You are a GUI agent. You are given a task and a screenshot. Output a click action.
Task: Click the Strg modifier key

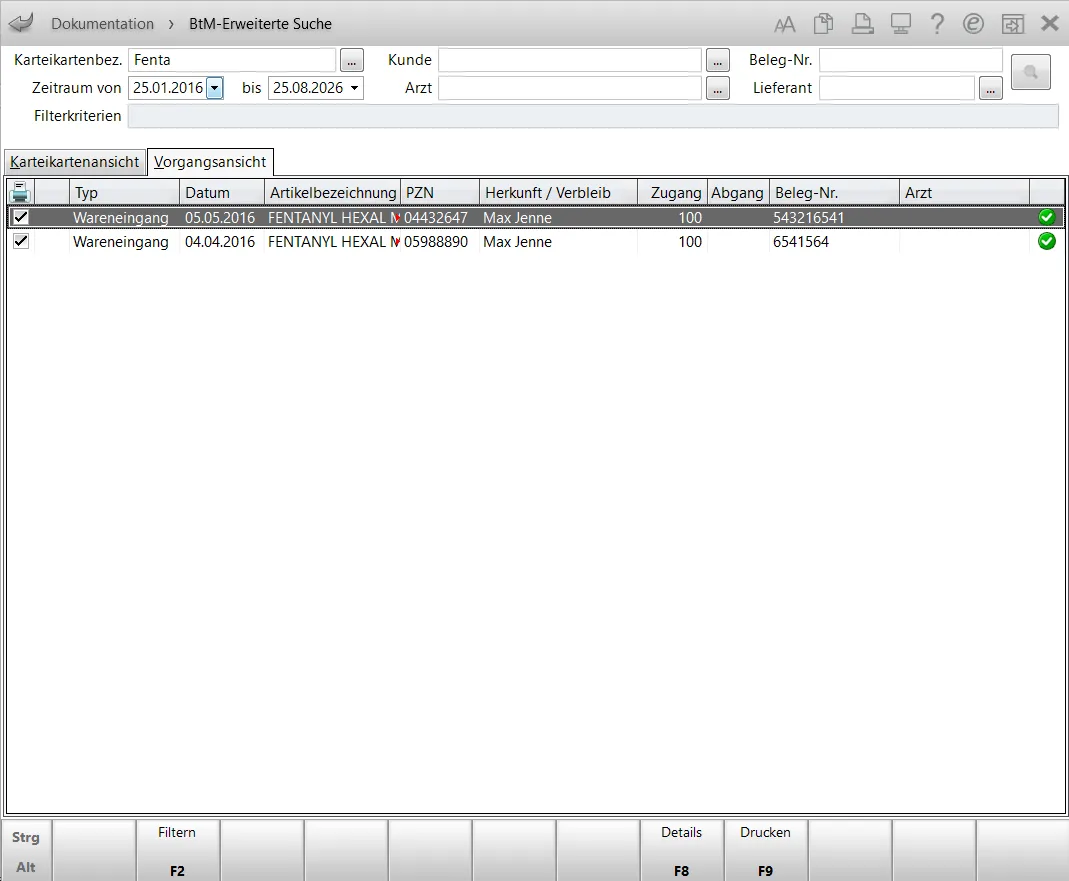tap(26, 837)
